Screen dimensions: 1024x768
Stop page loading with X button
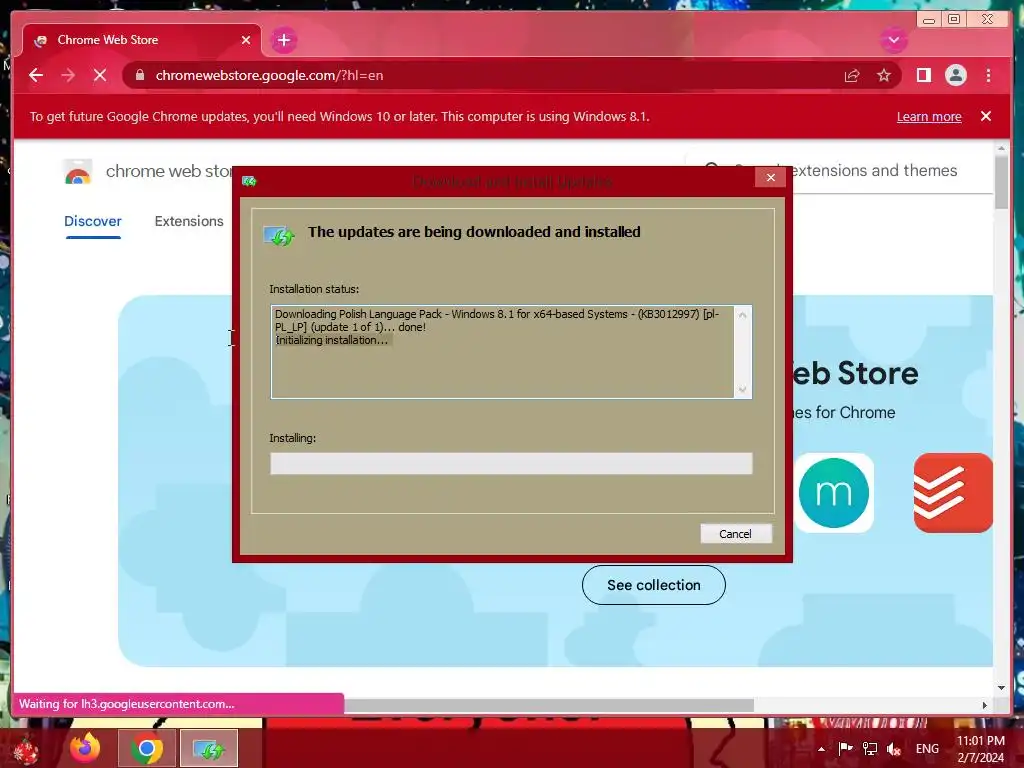click(x=100, y=75)
